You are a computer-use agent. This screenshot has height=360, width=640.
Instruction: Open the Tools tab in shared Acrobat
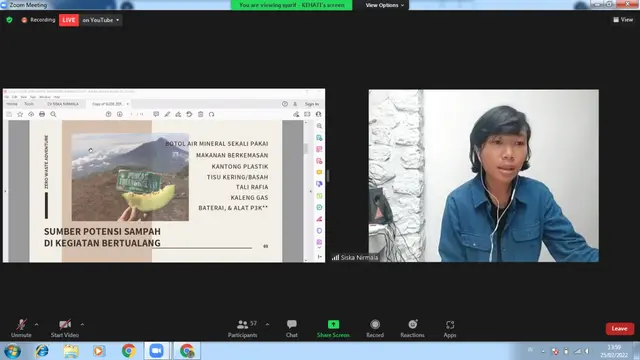(29, 104)
